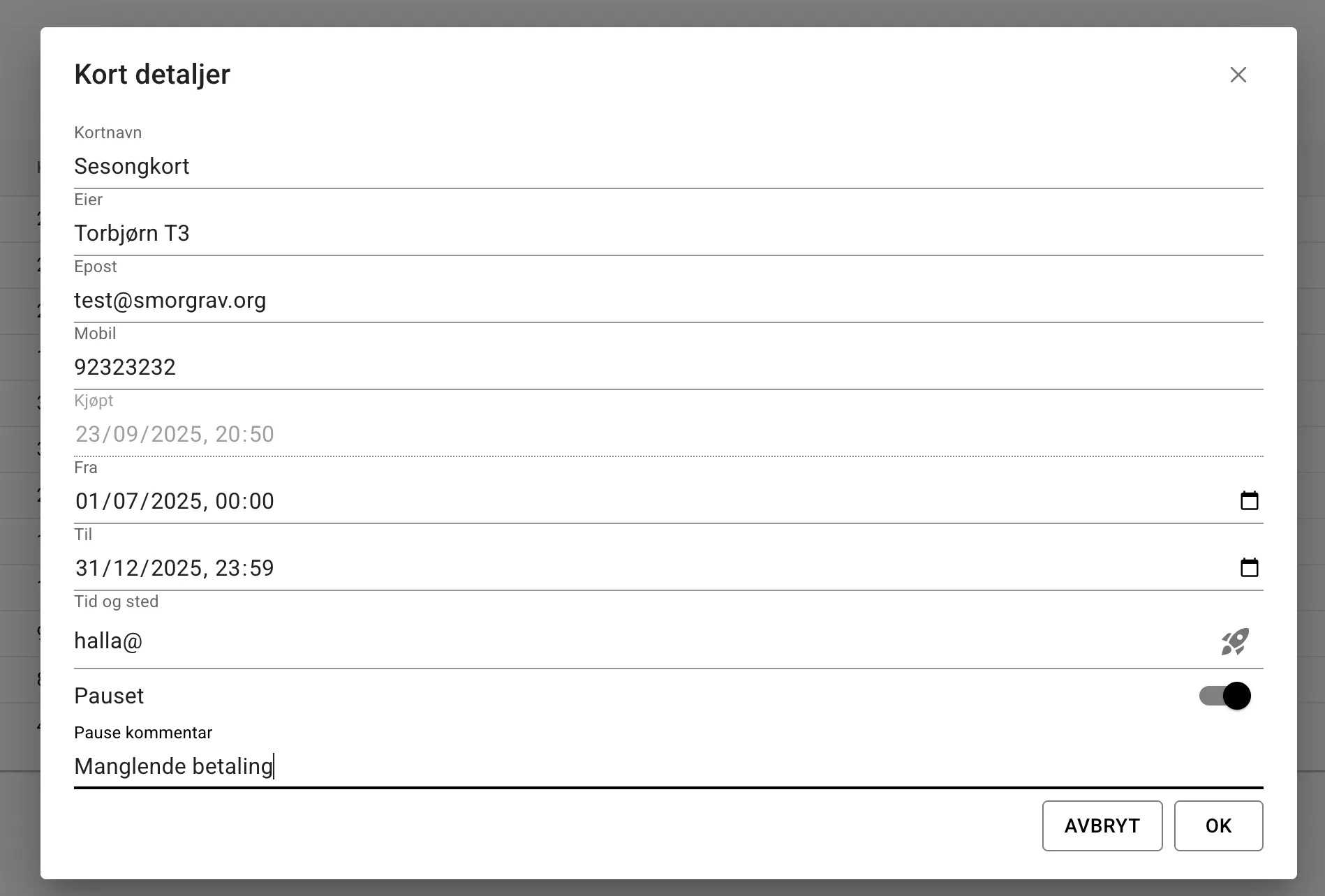Image resolution: width=1325 pixels, height=896 pixels.
Task: Toggle the Pauset switch off
Action: point(1225,696)
